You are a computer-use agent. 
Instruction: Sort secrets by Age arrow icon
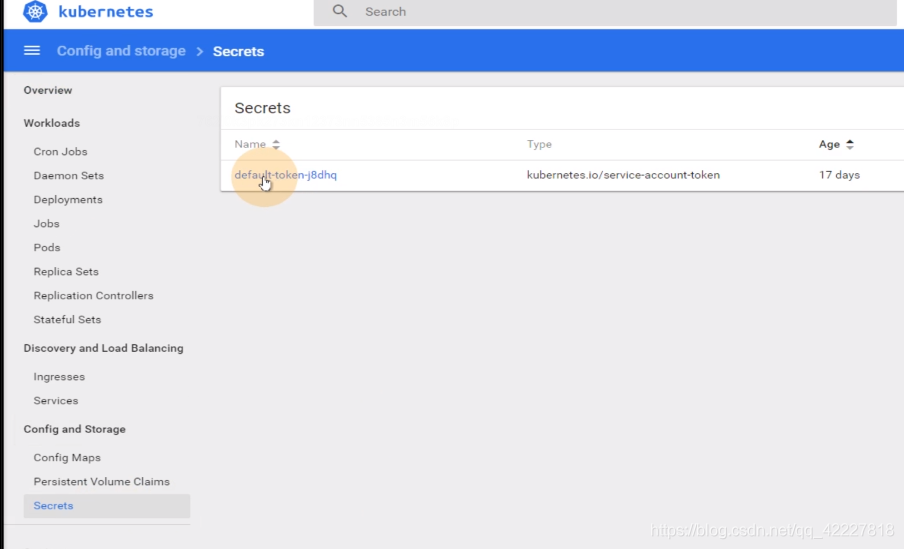tap(850, 144)
